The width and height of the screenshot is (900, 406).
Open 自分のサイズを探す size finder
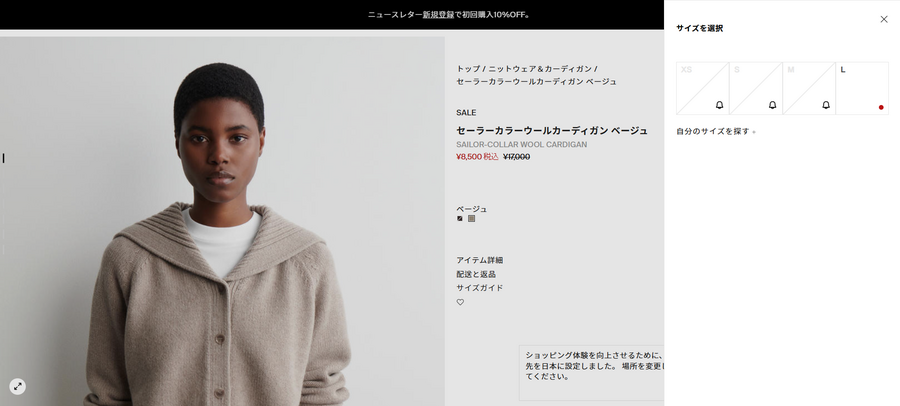(x=716, y=132)
